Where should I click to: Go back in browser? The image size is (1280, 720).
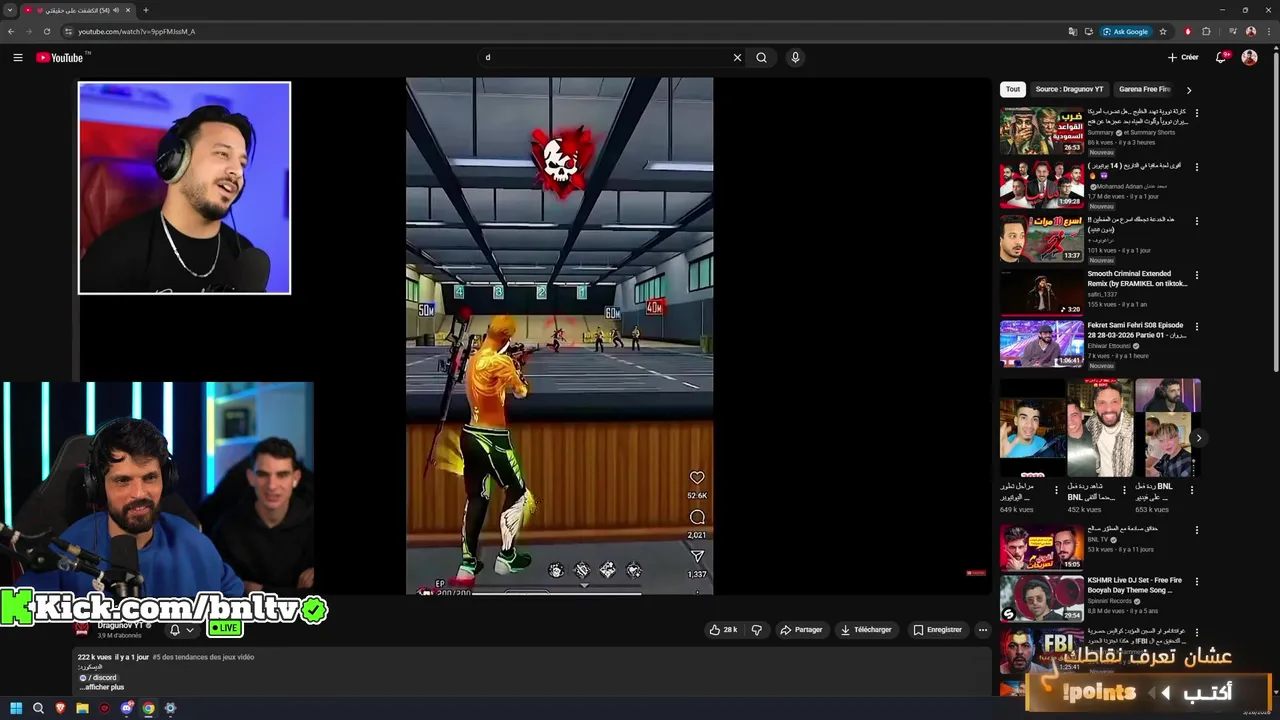(11, 31)
